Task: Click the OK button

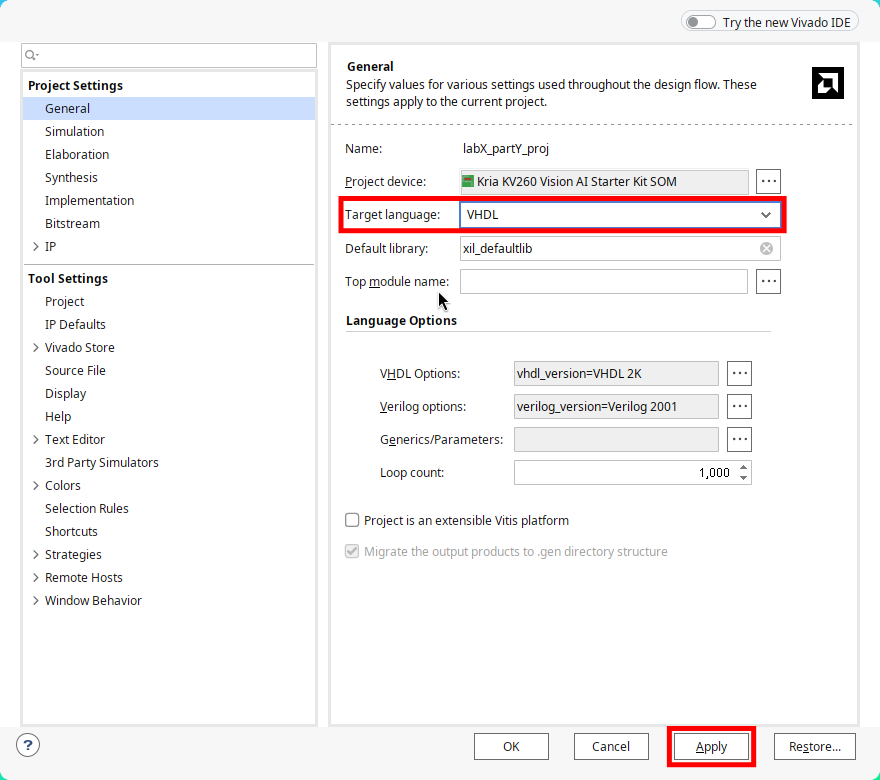Action: (511, 746)
